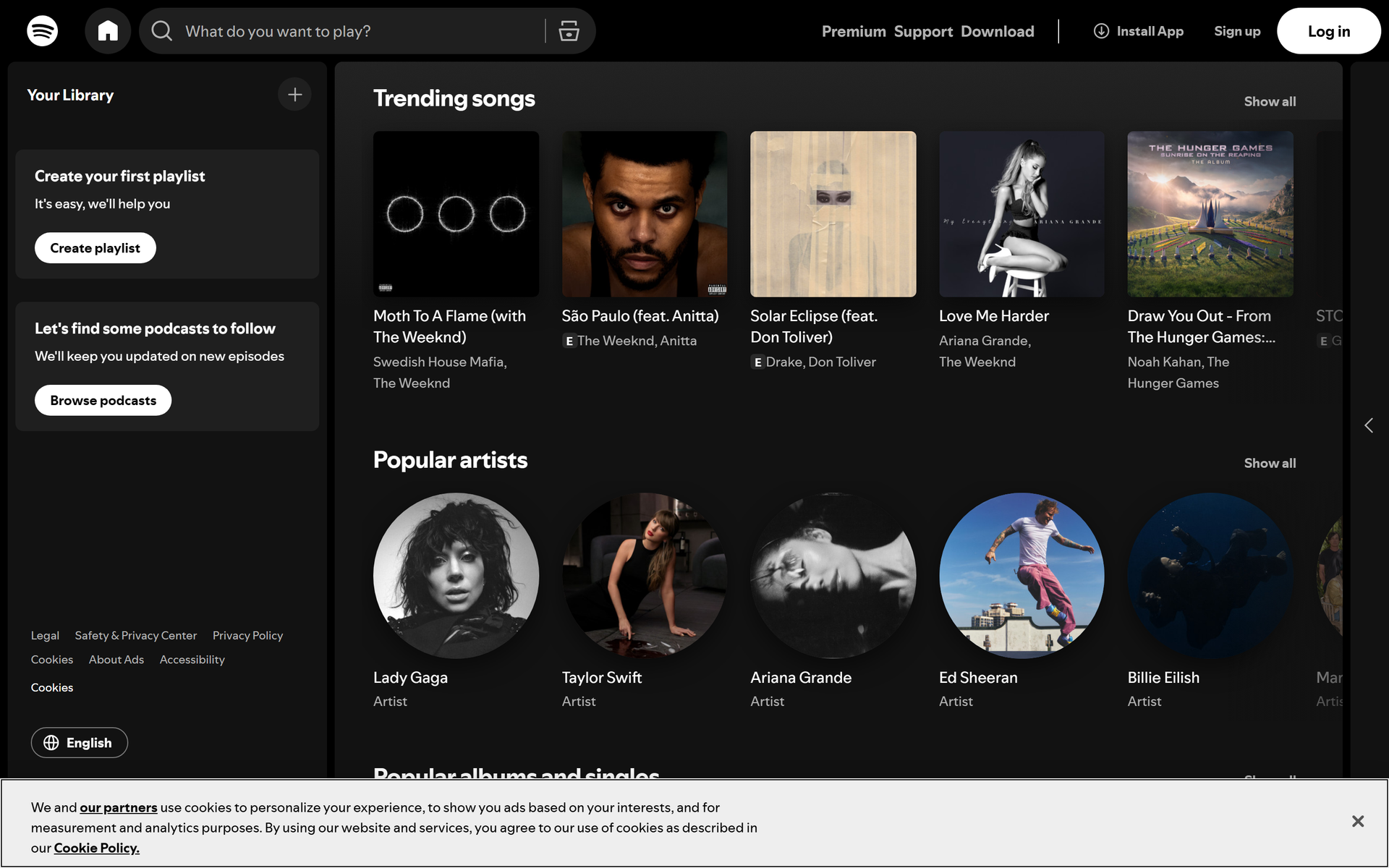Click the Log in button

pos(1329,31)
